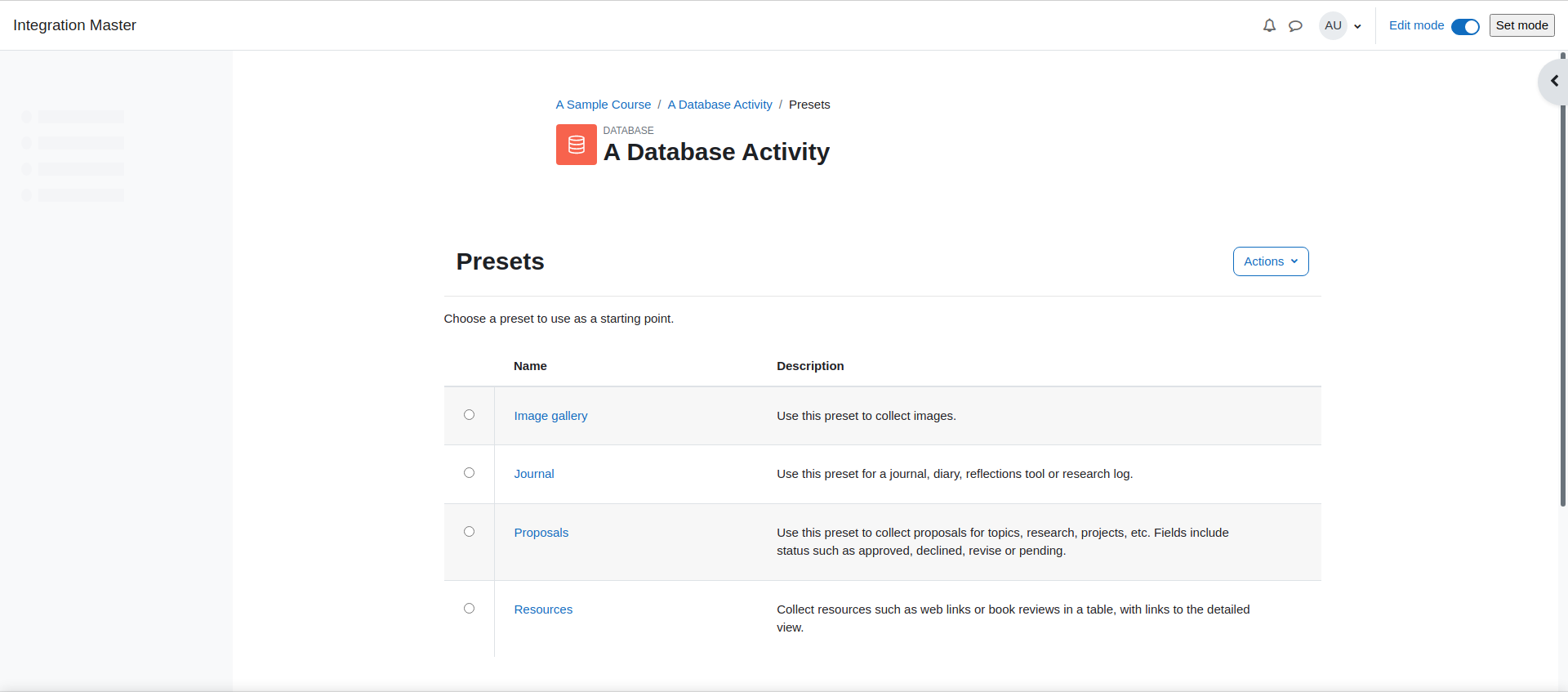Expand the Actions dropdown
The height and width of the screenshot is (692, 1568).
(x=1271, y=261)
